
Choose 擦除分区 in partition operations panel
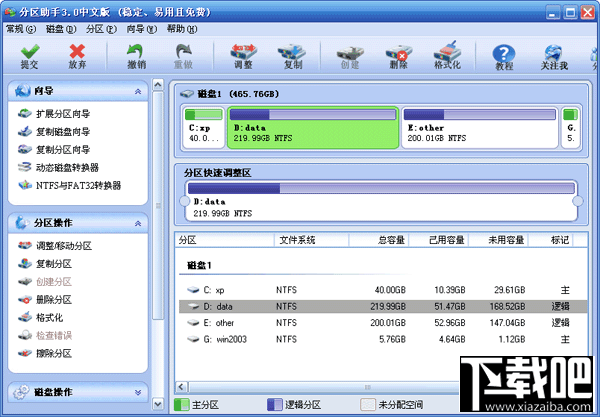45,353
